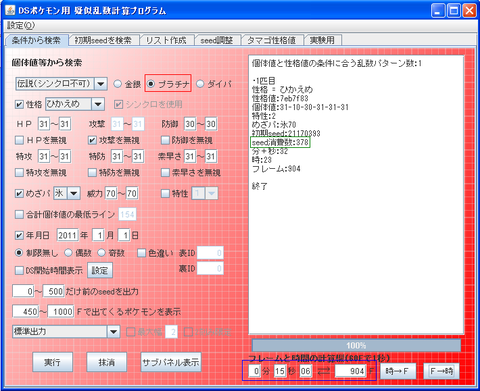Click the day field before 日

coord(124,235)
